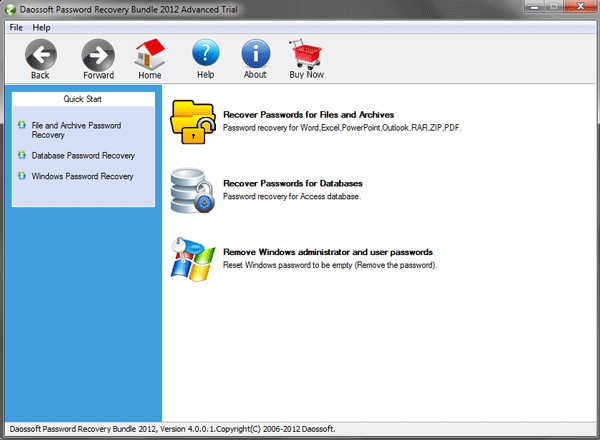Click the database cylinder with padlock icon
Image resolution: width=600 pixels, height=440 pixels.
click(x=193, y=191)
